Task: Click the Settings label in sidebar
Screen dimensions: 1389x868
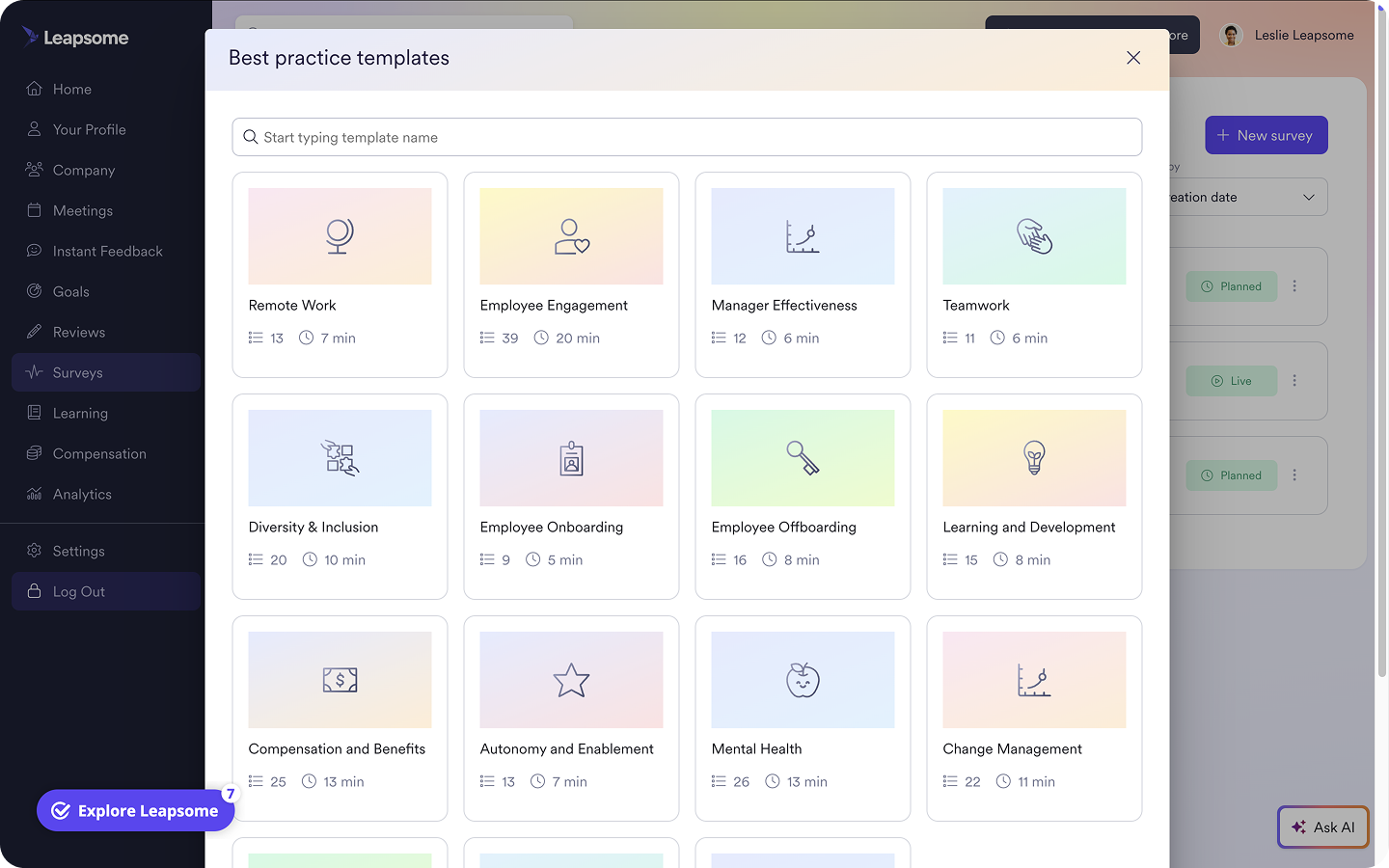Action: click(79, 552)
